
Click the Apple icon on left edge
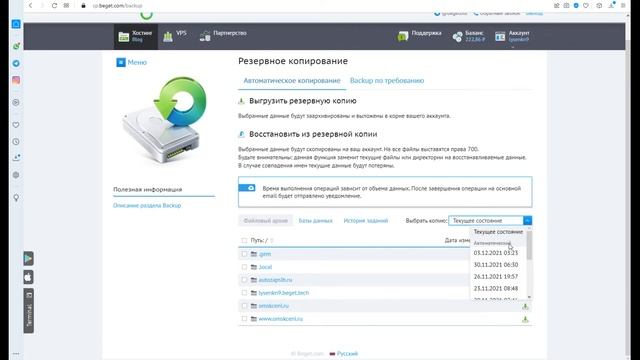pos(28,278)
